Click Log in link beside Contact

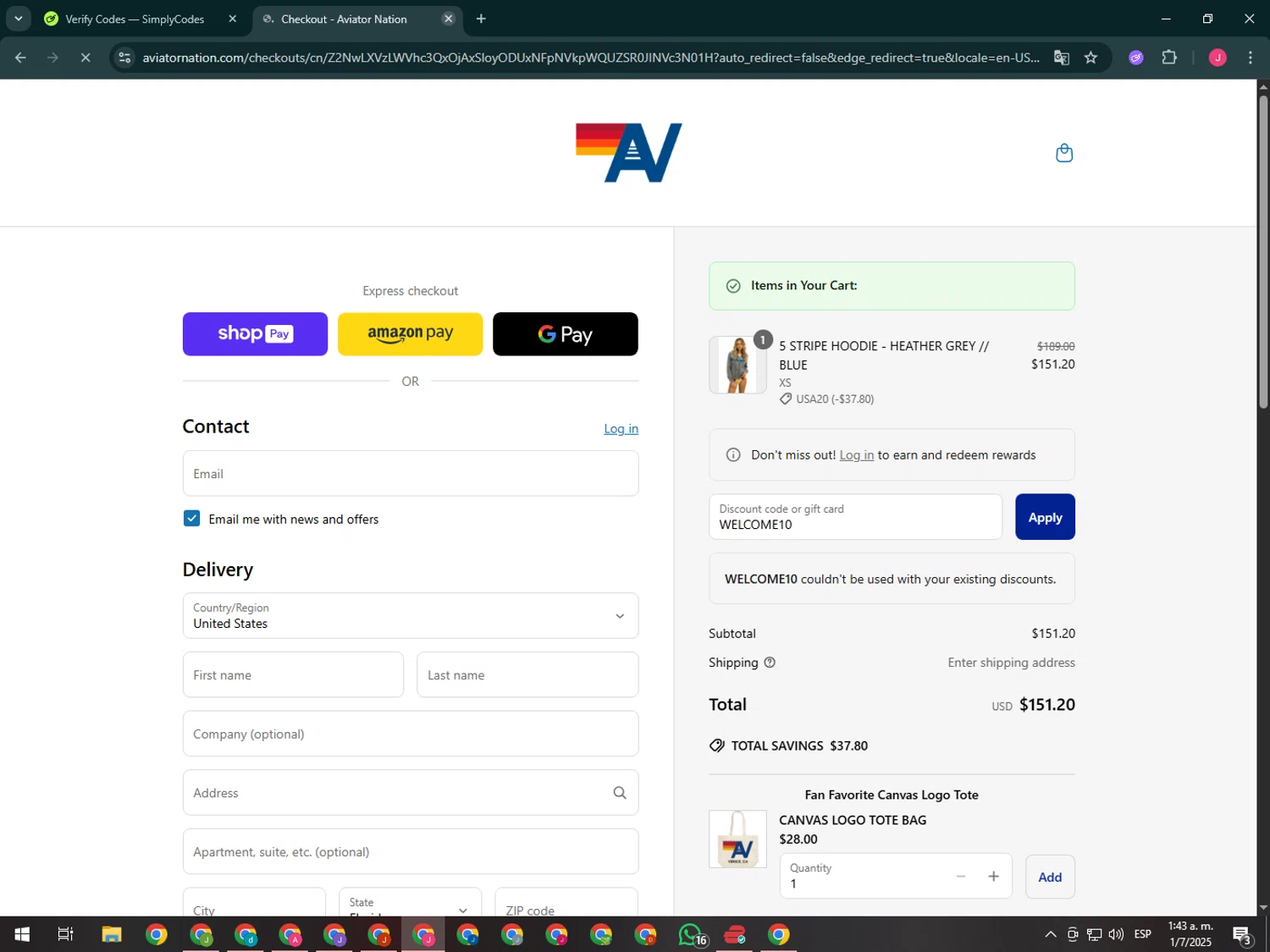(621, 429)
